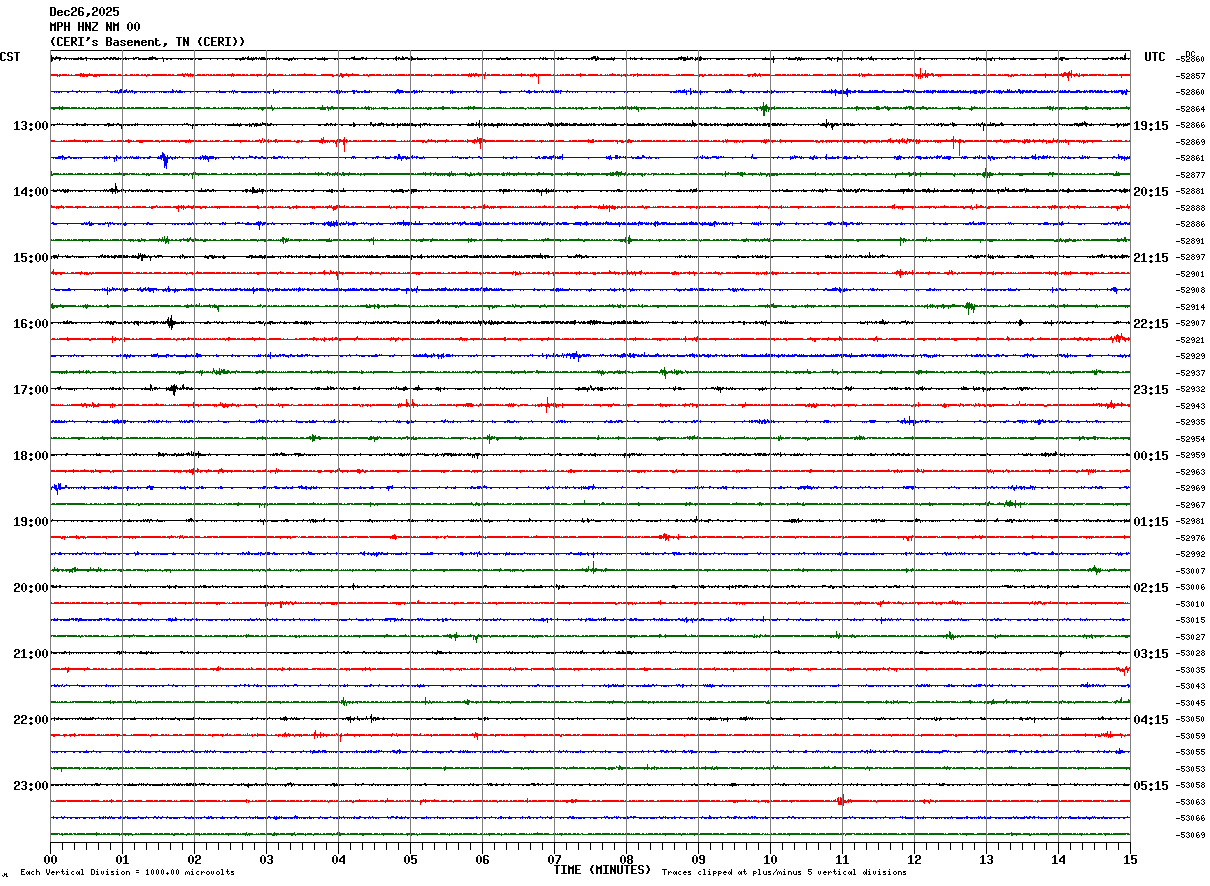
Task: Select the 13:00 CST time label
Action: (x=31, y=125)
